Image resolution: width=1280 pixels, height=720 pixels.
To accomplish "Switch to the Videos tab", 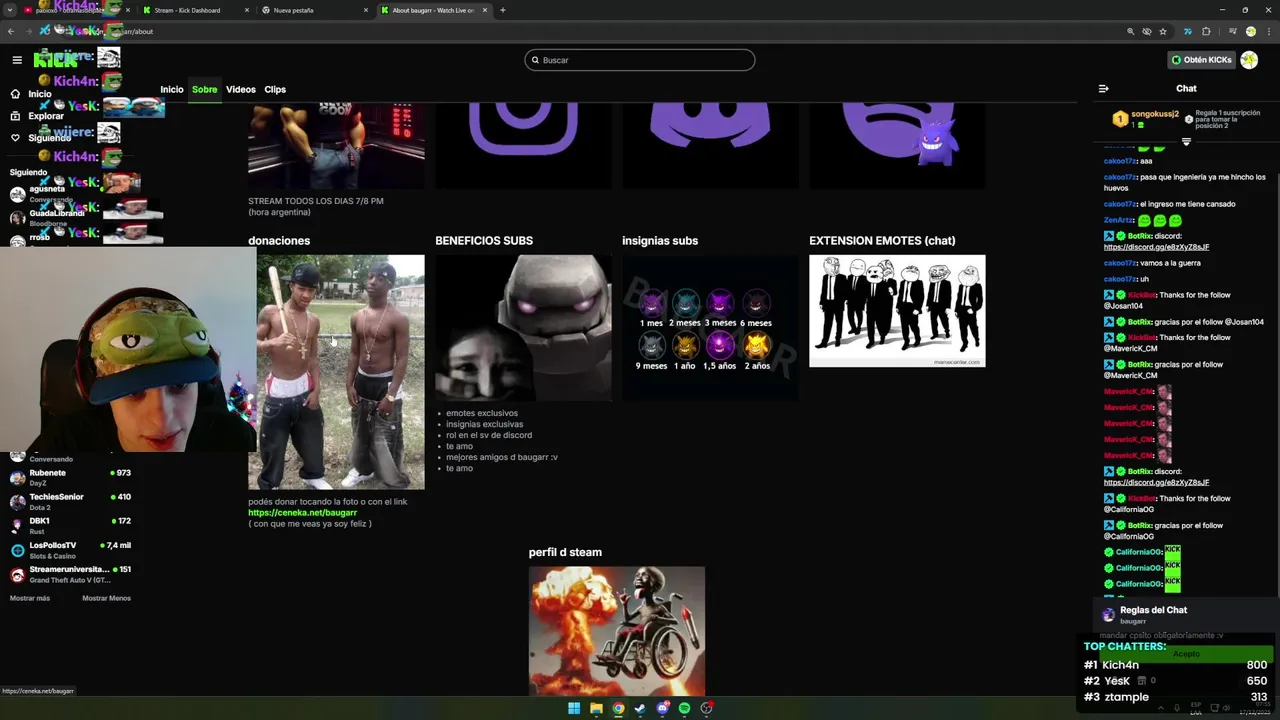I will pos(241,90).
